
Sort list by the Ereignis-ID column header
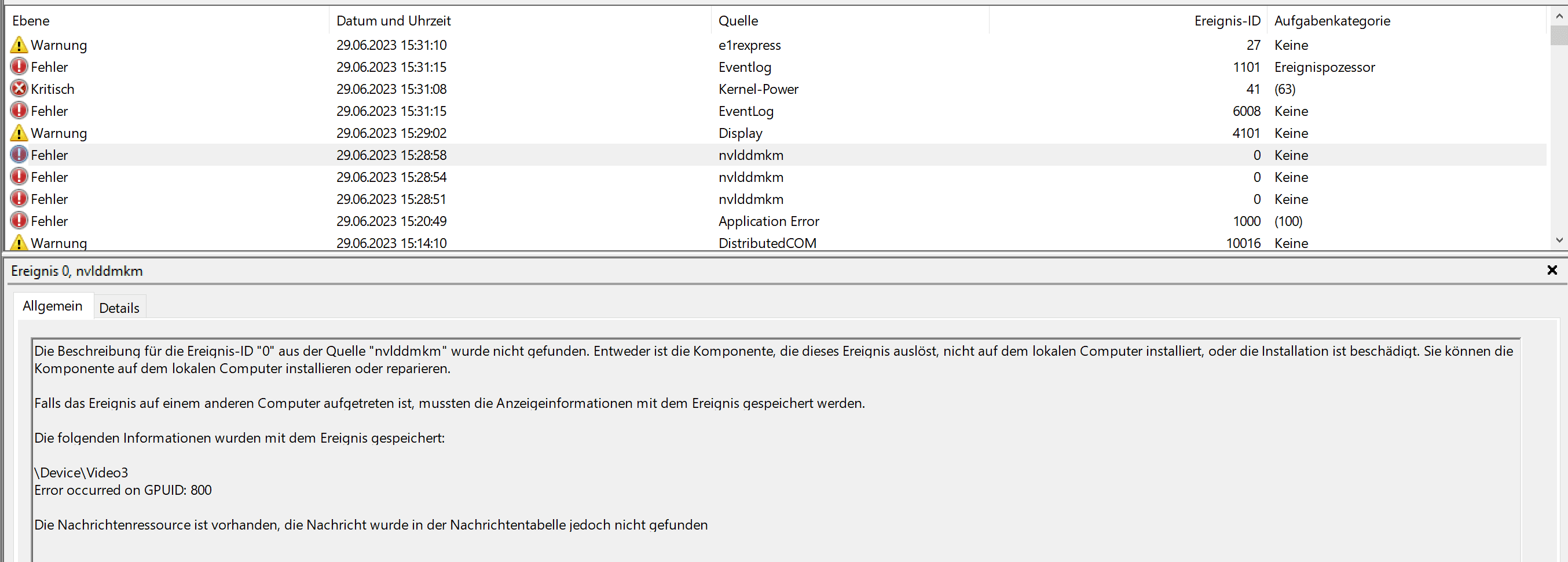[x=1226, y=21]
